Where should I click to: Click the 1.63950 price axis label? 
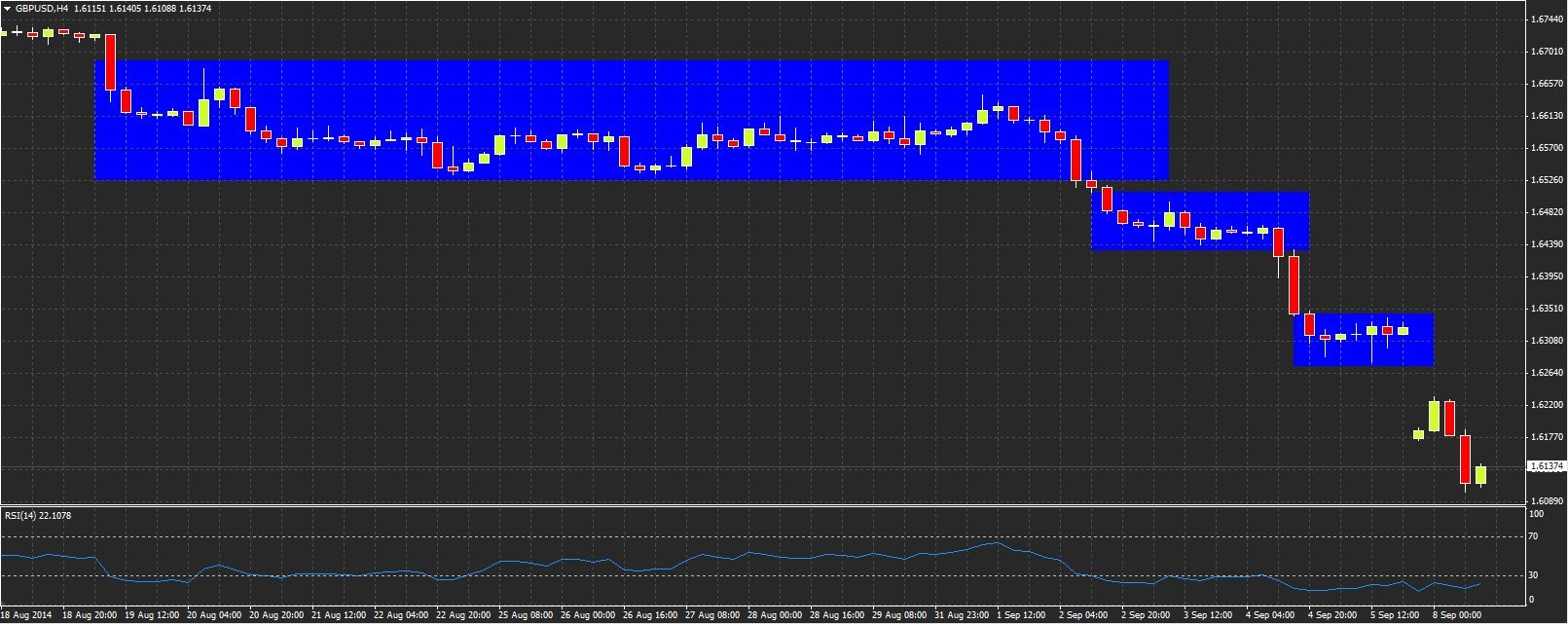point(1548,276)
